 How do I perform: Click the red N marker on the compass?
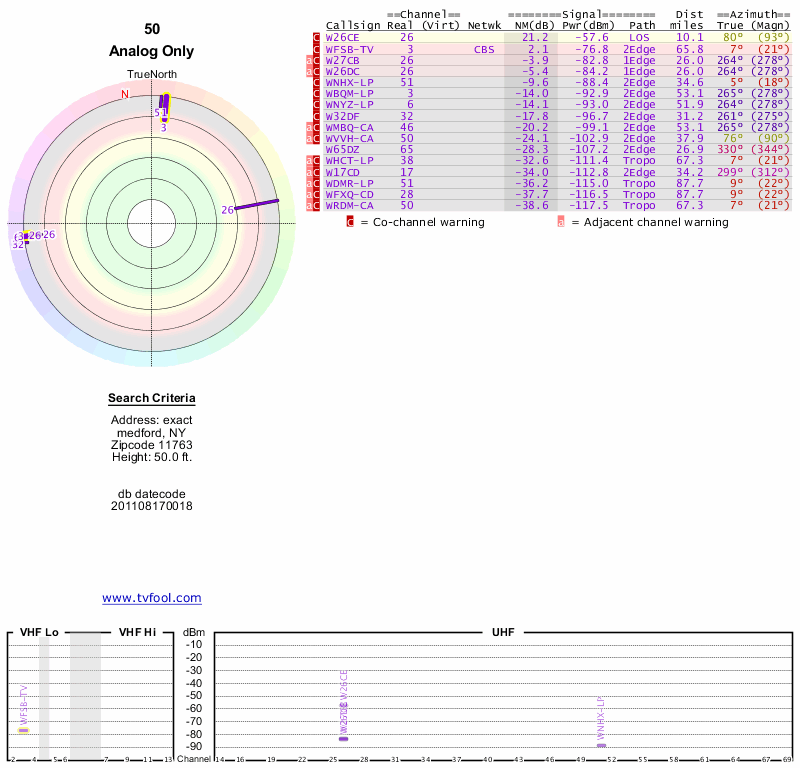[125, 95]
